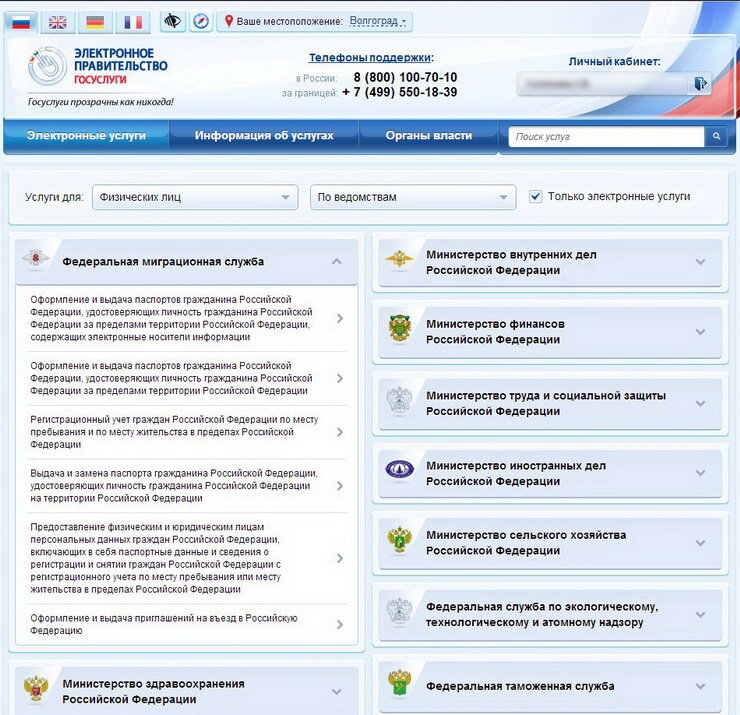
Task: Switch language with the UK flag icon
Action: pos(58,22)
